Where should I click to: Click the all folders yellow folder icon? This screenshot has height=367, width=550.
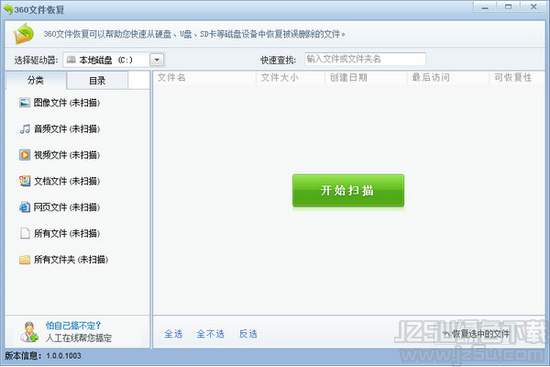click(25, 260)
